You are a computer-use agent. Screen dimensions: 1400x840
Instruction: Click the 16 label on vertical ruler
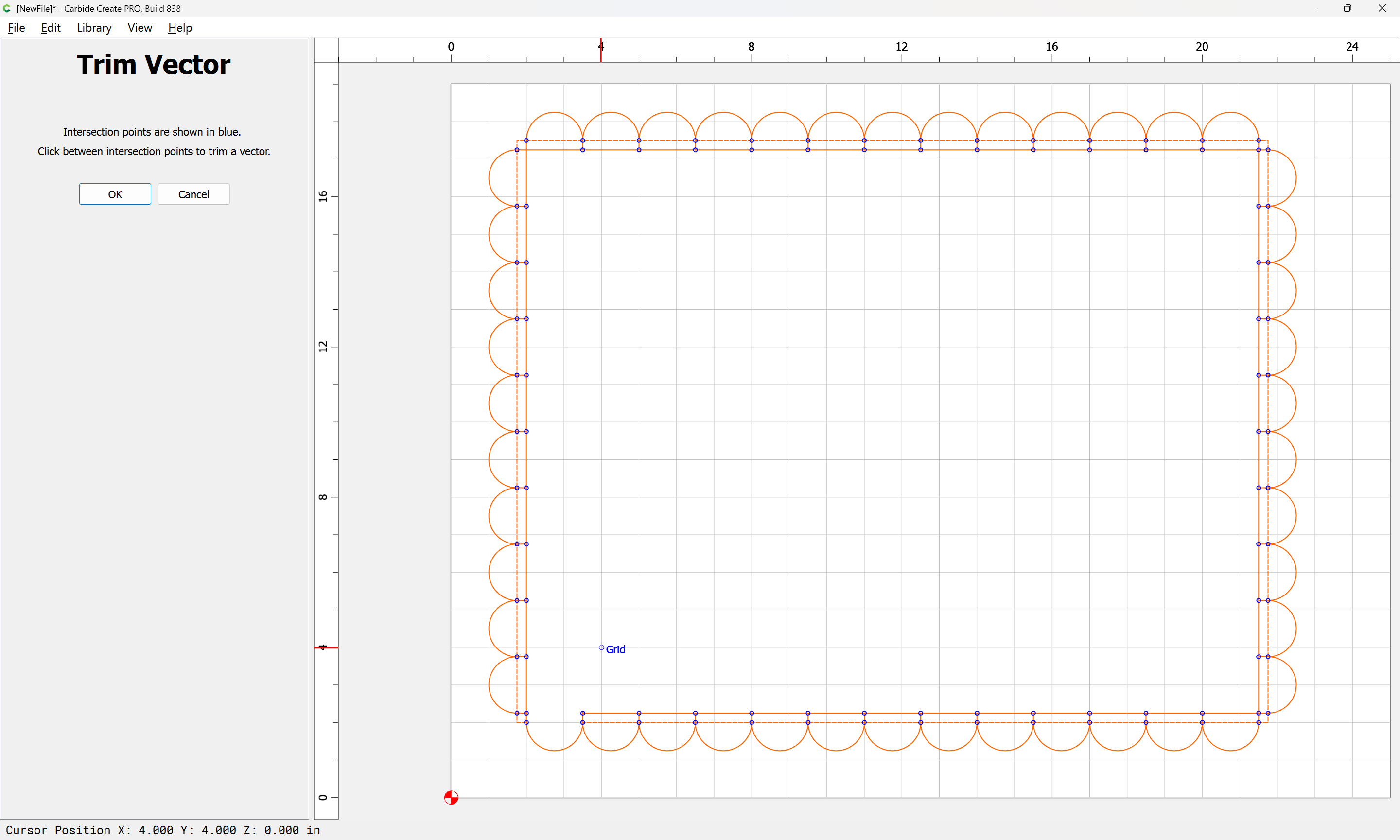click(x=323, y=196)
